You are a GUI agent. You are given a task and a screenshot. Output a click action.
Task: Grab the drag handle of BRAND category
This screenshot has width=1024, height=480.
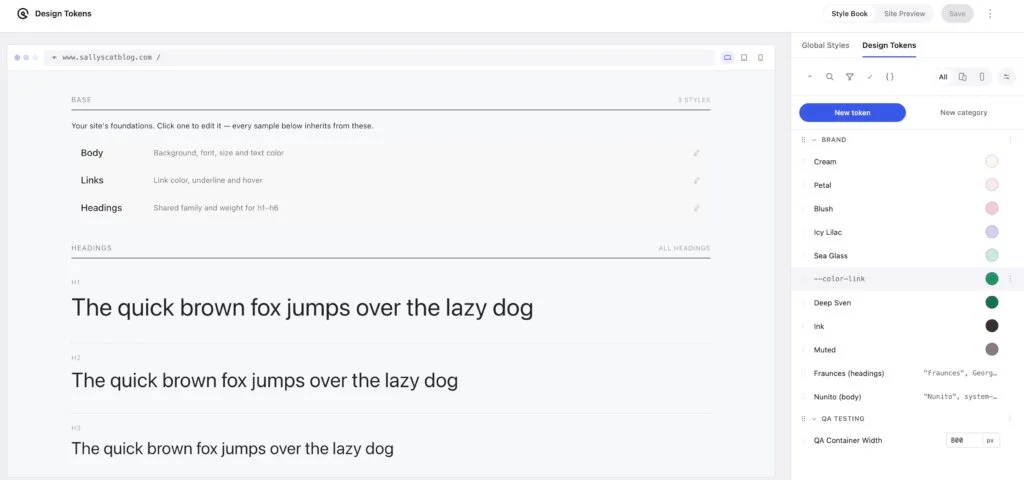[x=803, y=140]
